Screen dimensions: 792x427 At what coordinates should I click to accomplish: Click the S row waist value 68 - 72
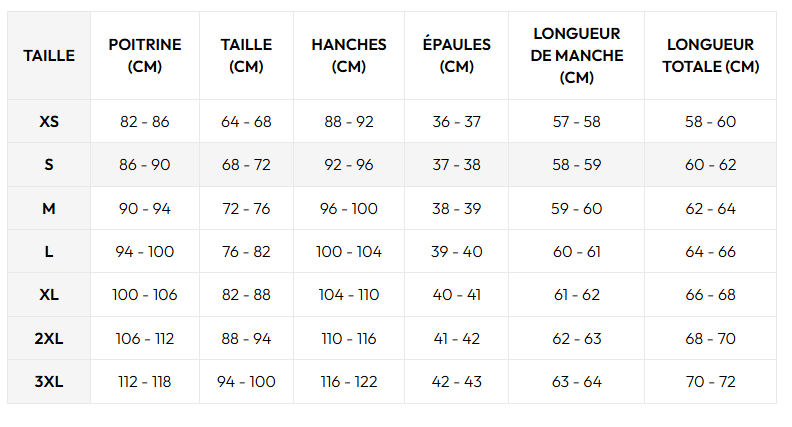click(246, 165)
